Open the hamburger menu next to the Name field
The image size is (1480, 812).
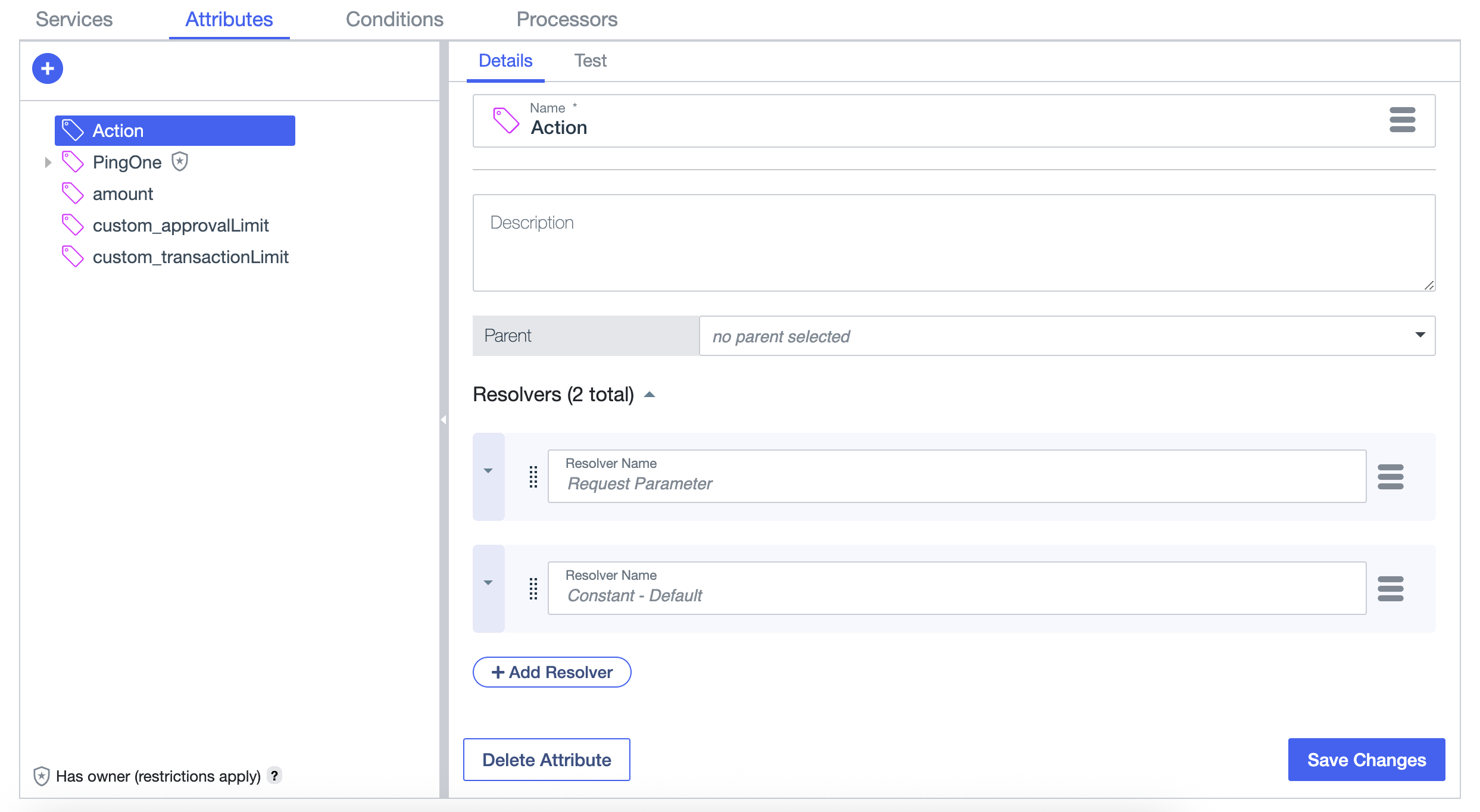(1402, 120)
